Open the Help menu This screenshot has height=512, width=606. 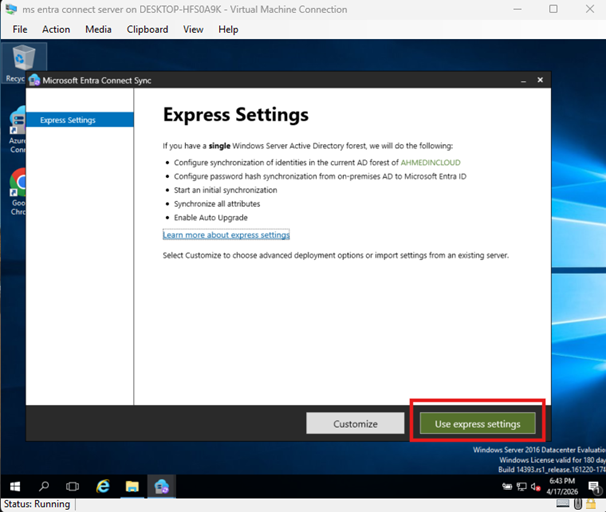[x=228, y=30]
